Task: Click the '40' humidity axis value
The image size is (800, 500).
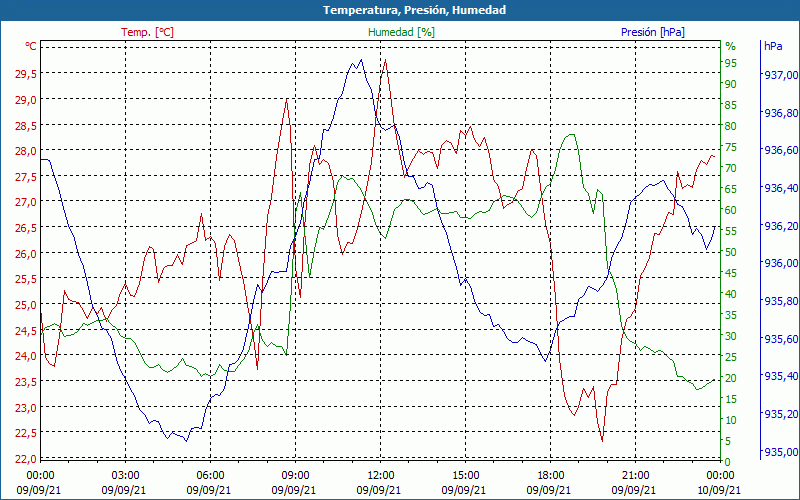Action: click(731, 294)
